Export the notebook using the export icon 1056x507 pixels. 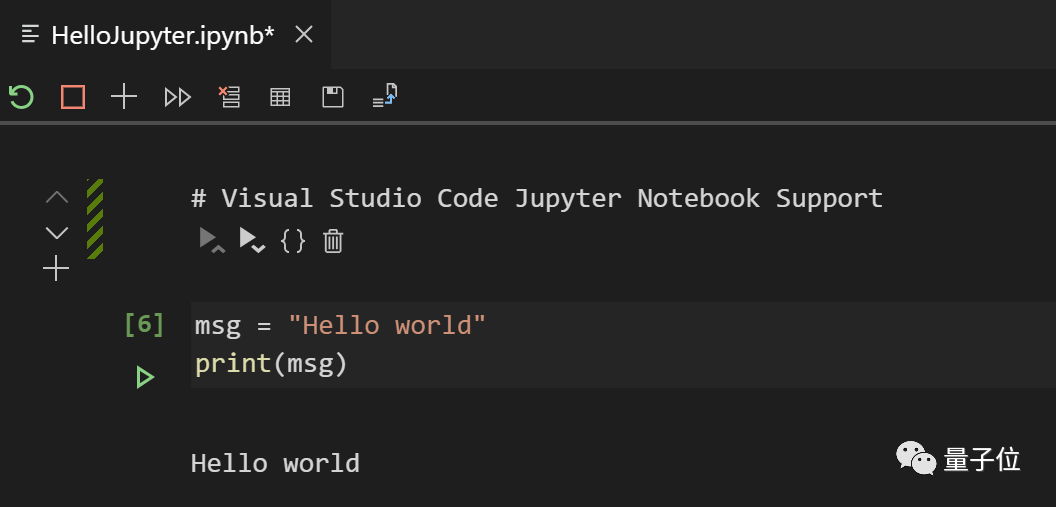(385, 96)
